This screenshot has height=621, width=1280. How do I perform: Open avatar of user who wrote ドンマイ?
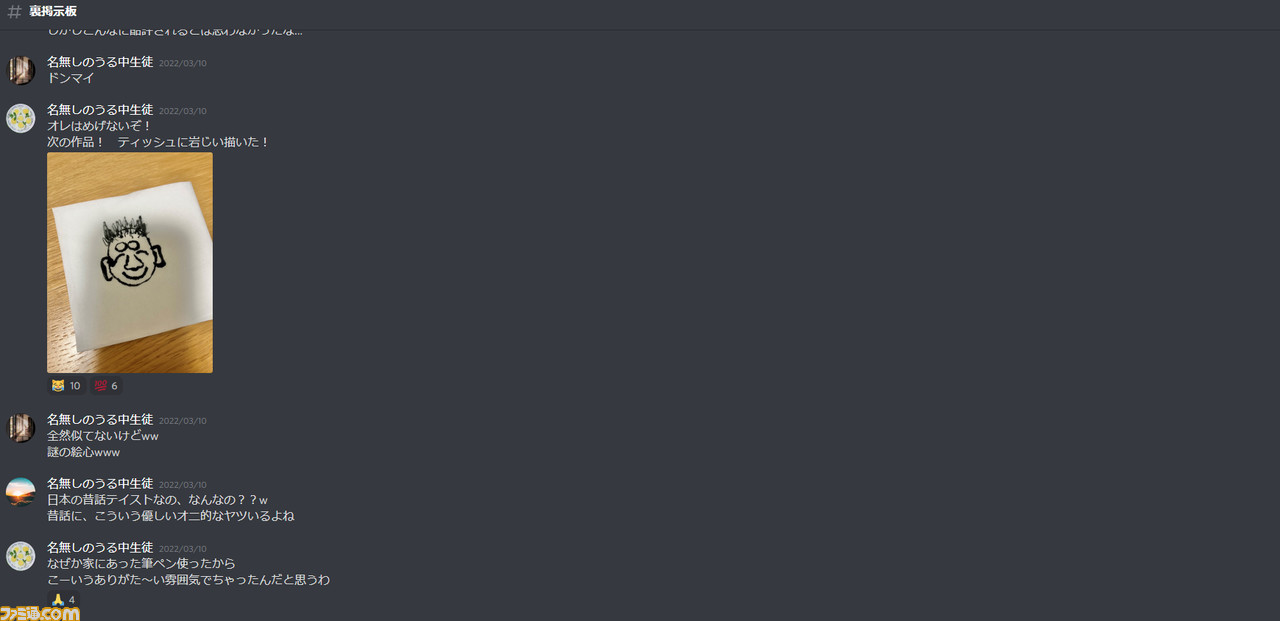click(21, 70)
